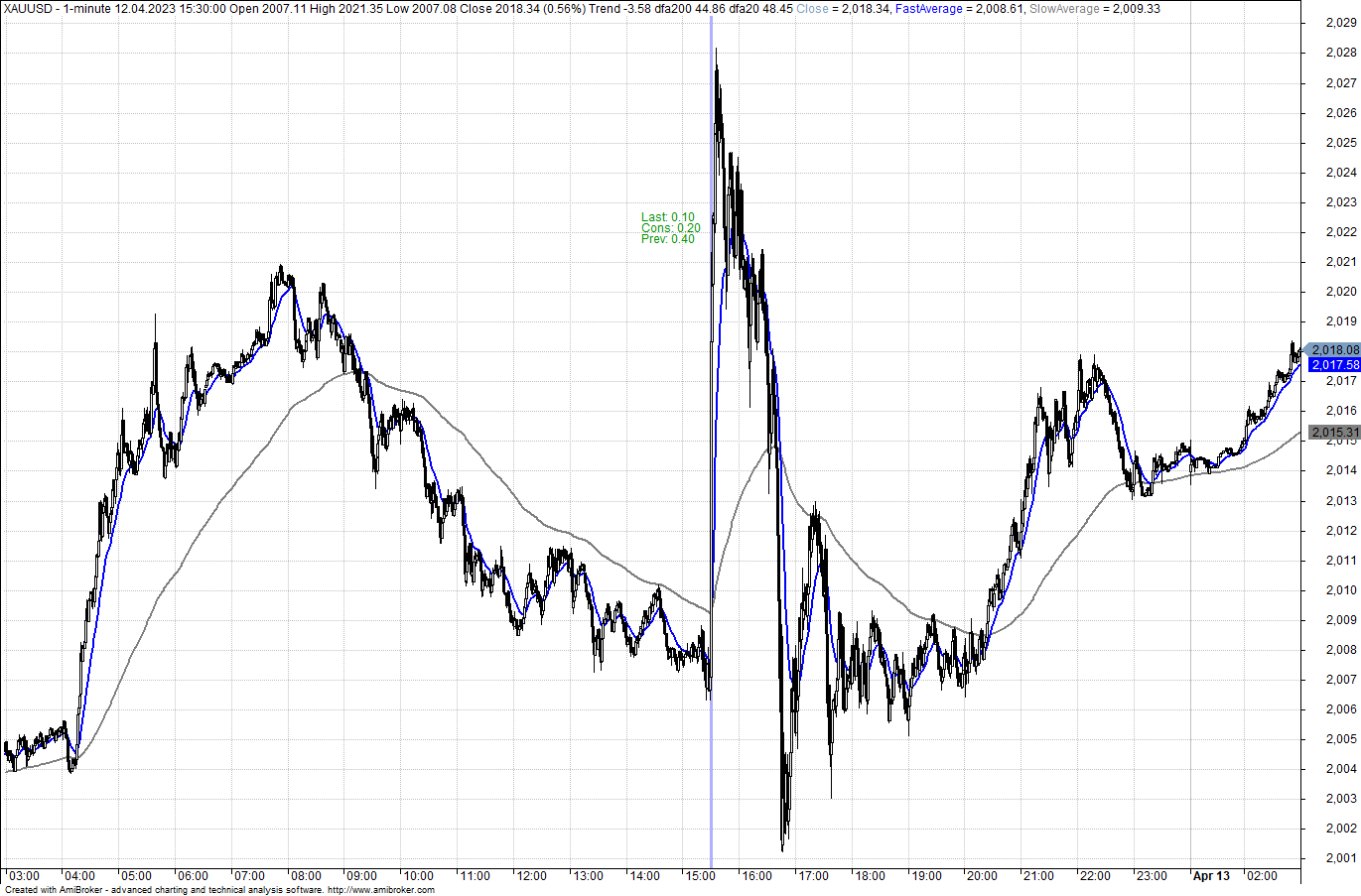
Task: Click the 16:00 time axis label
Action: (756, 876)
